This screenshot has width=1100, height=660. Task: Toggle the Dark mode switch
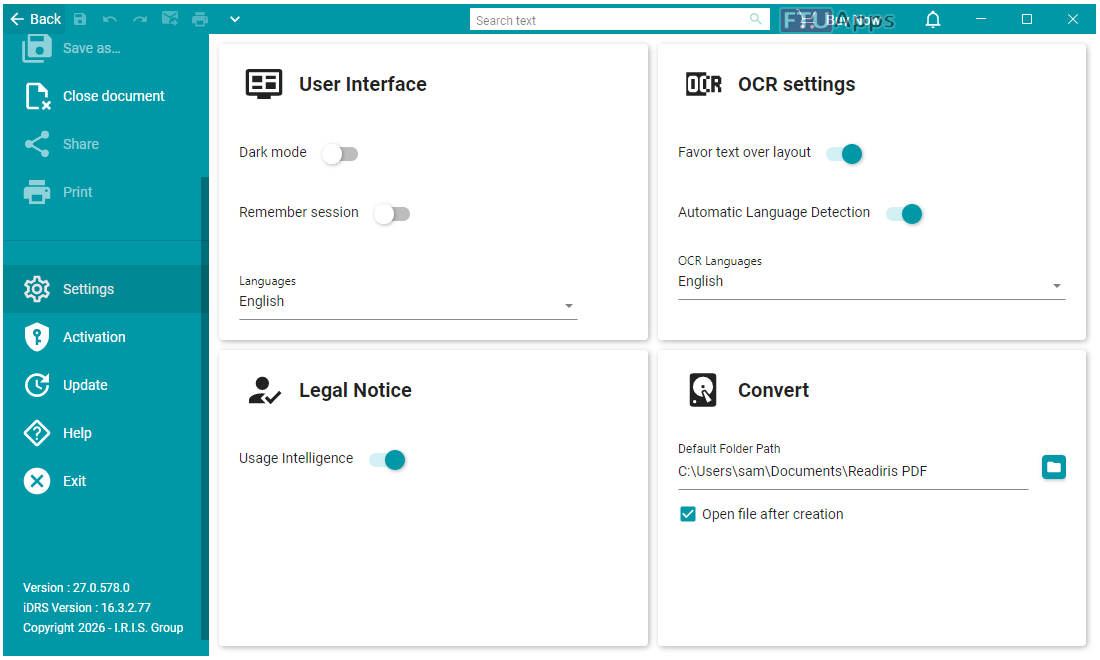340,154
